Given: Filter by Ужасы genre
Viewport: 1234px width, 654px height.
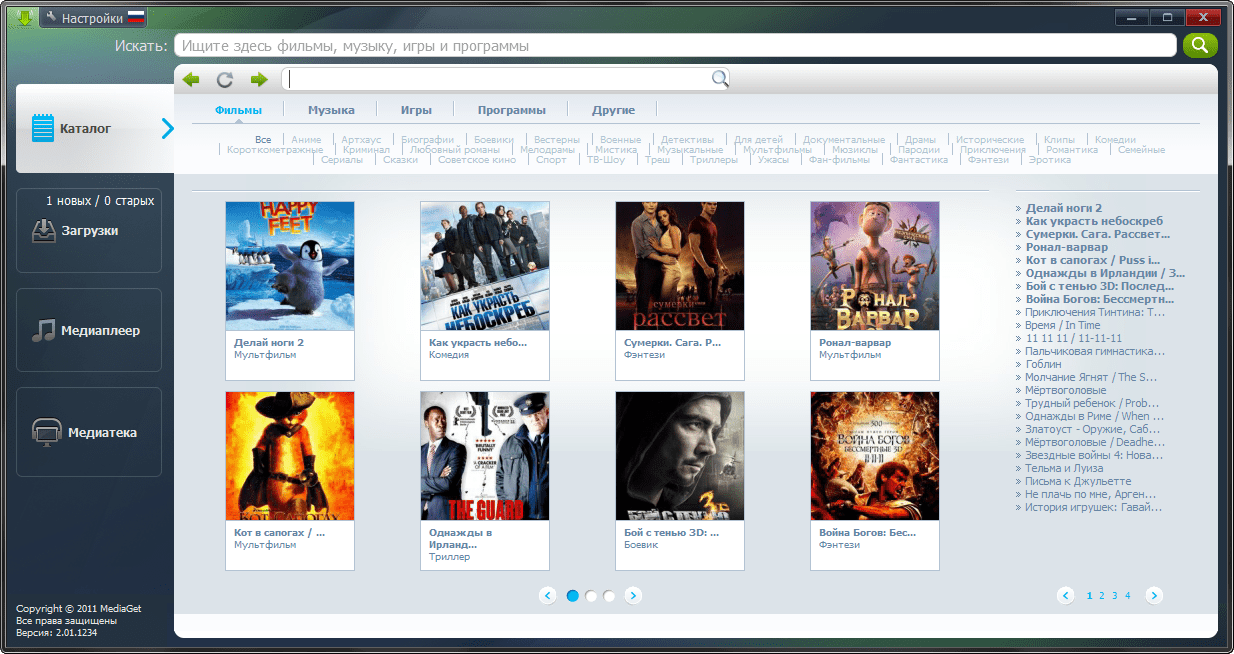Looking at the screenshot, I should (x=774, y=160).
